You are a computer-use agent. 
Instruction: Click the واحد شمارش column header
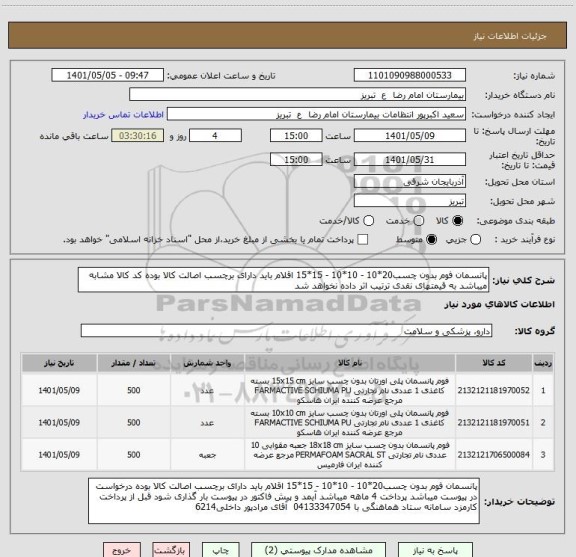pos(207,363)
